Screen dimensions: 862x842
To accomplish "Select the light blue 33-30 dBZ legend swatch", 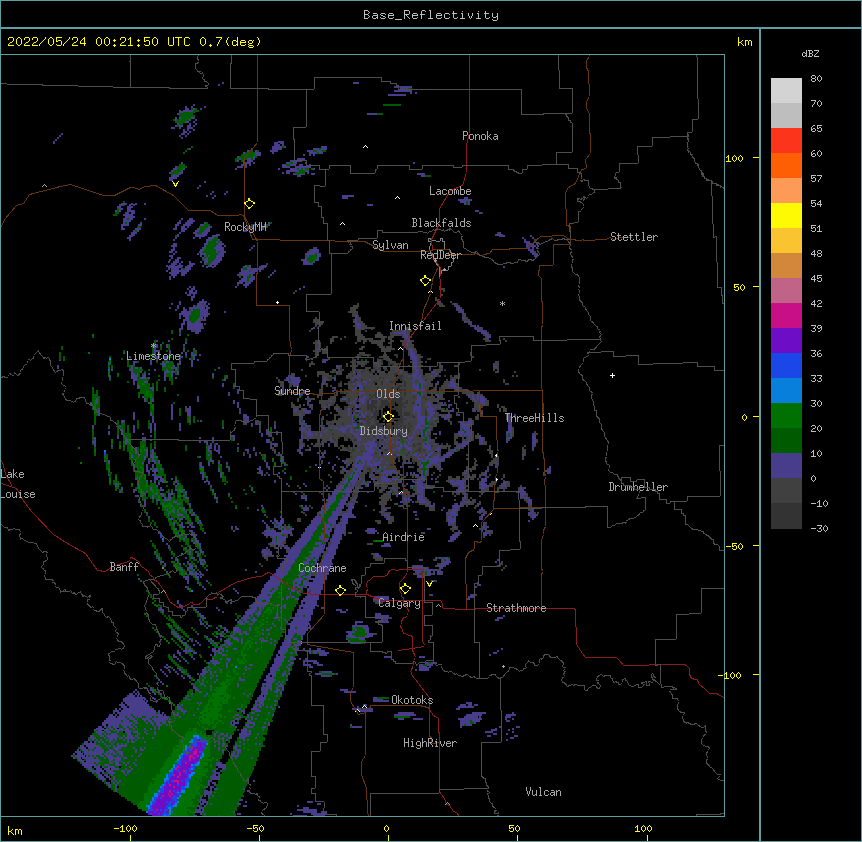I will click(x=786, y=391).
